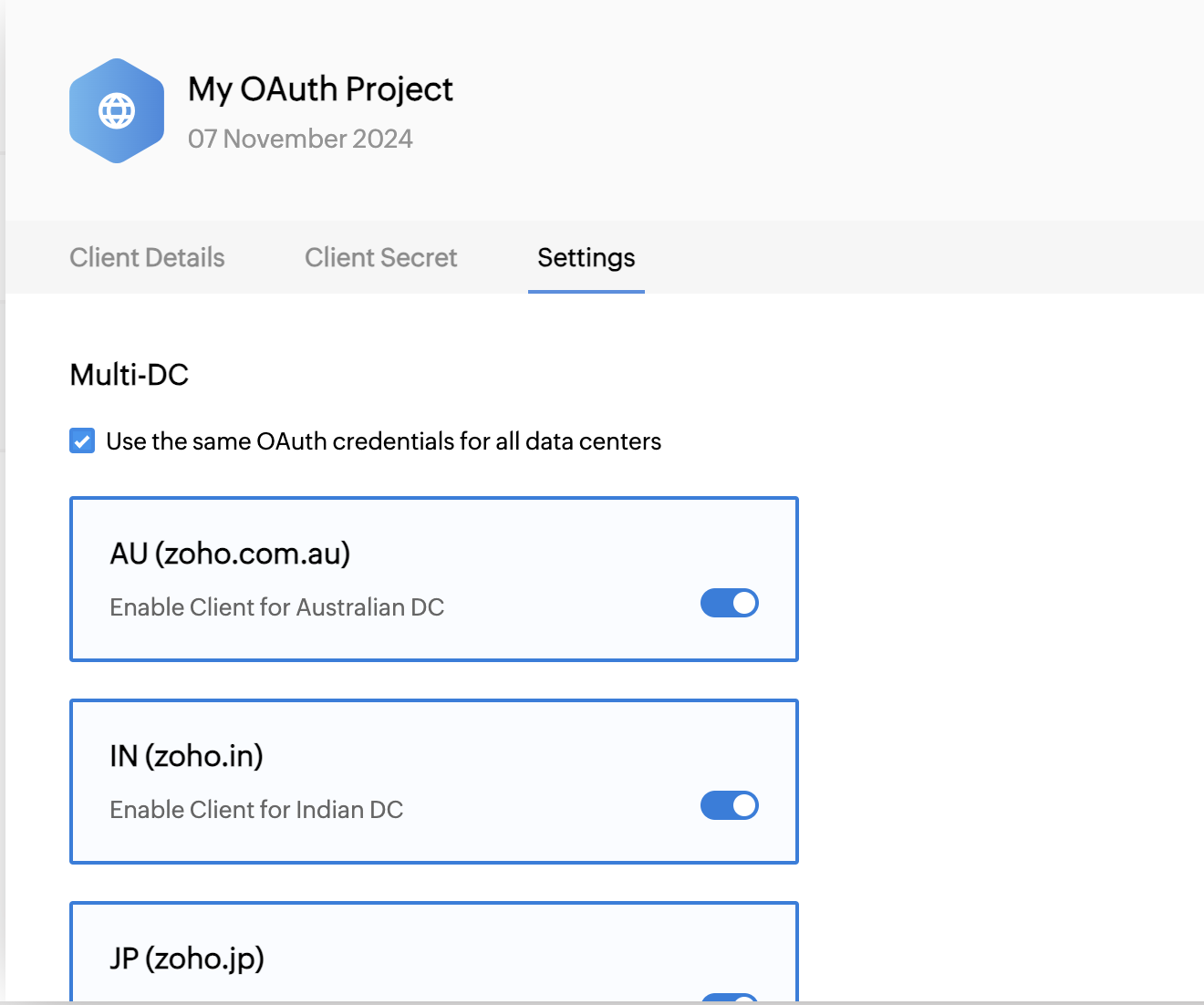Click 'Enable Client for Australian DC' text

point(276,607)
